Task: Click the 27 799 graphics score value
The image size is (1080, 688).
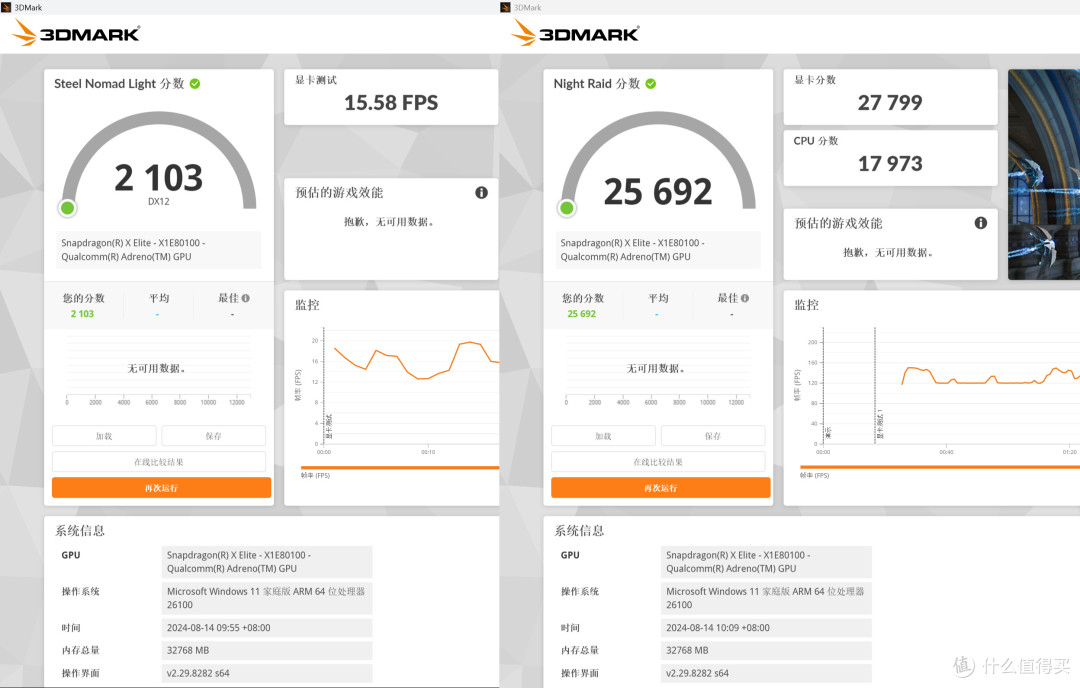Action: point(890,103)
